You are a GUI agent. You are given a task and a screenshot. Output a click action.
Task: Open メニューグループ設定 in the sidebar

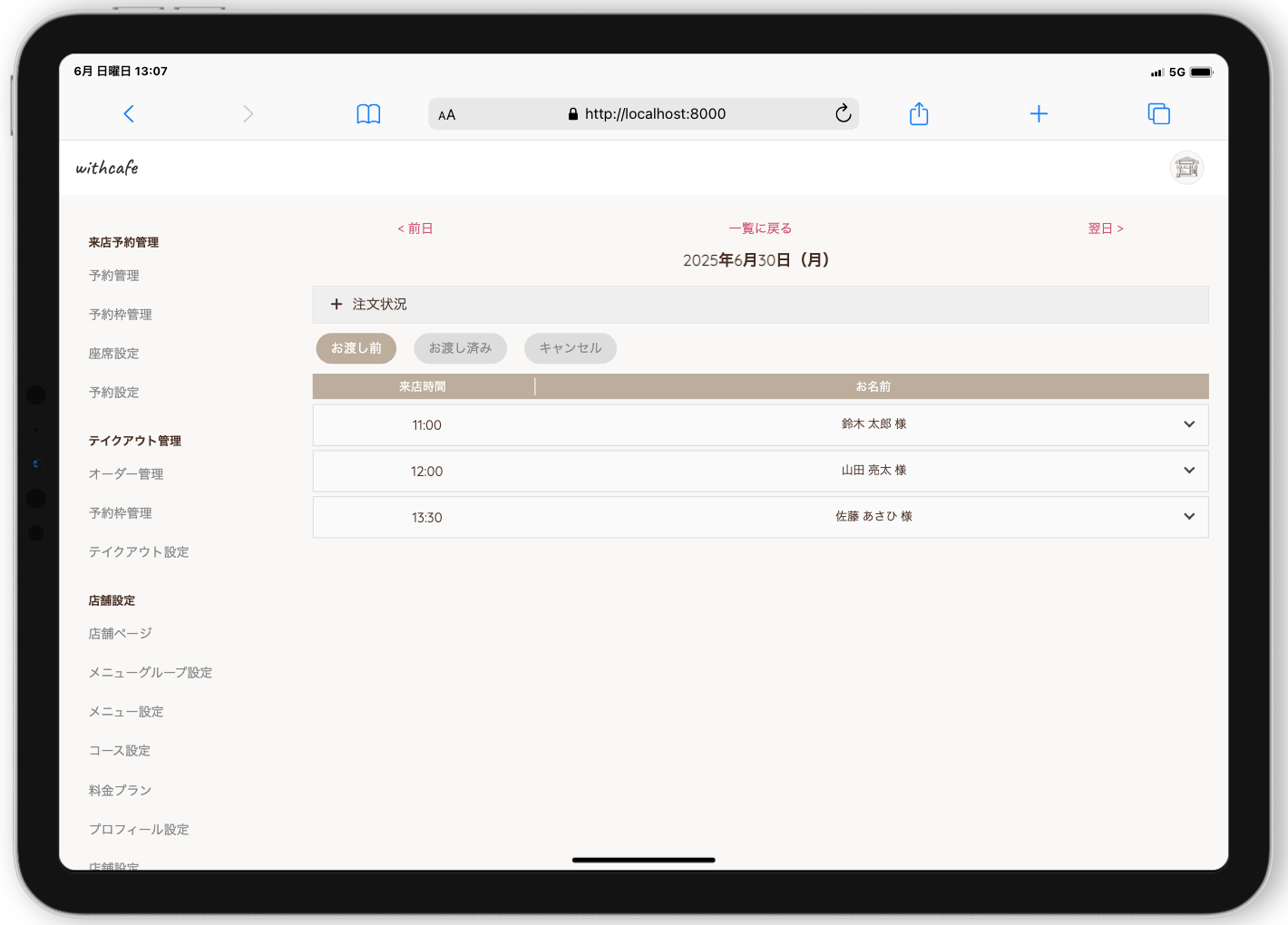point(151,673)
